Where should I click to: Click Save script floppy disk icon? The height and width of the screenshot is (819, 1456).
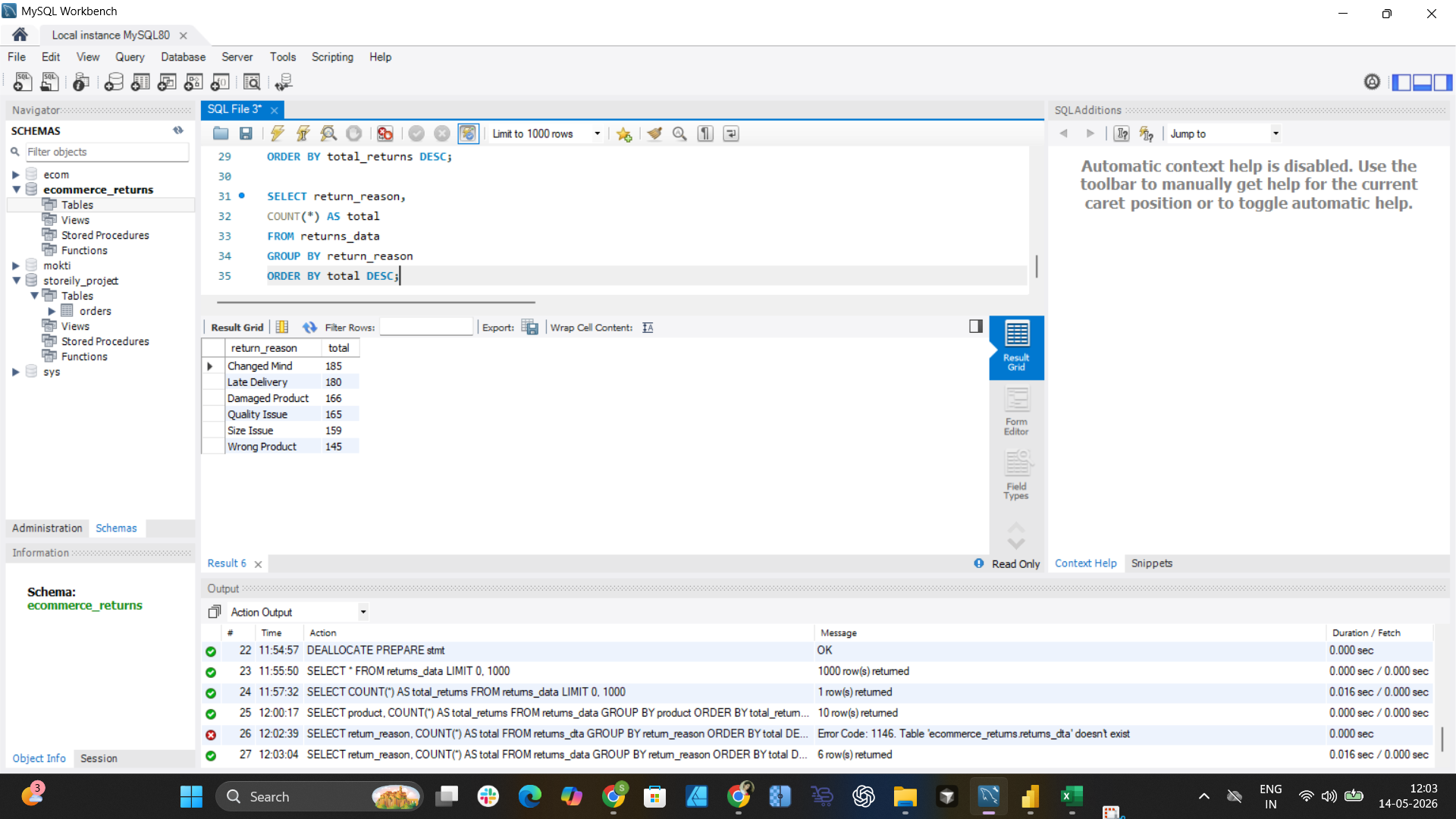coord(246,133)
